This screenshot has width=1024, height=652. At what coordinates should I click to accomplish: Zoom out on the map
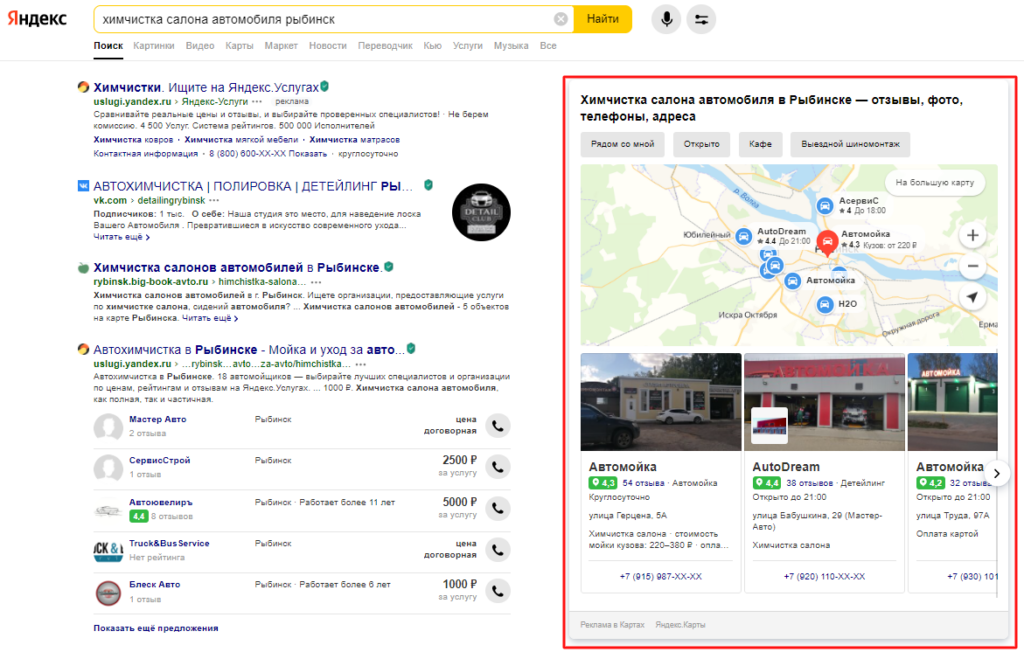973,267
